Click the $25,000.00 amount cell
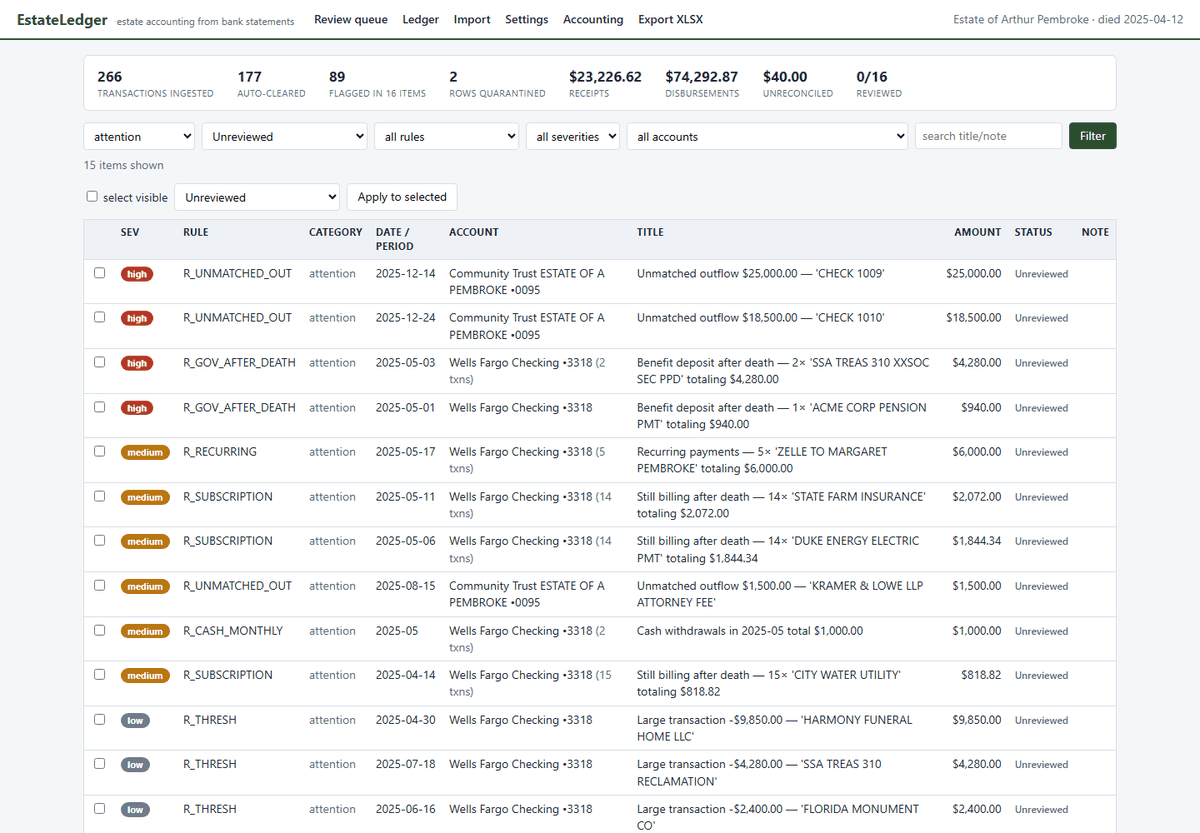 coord(973,273)
